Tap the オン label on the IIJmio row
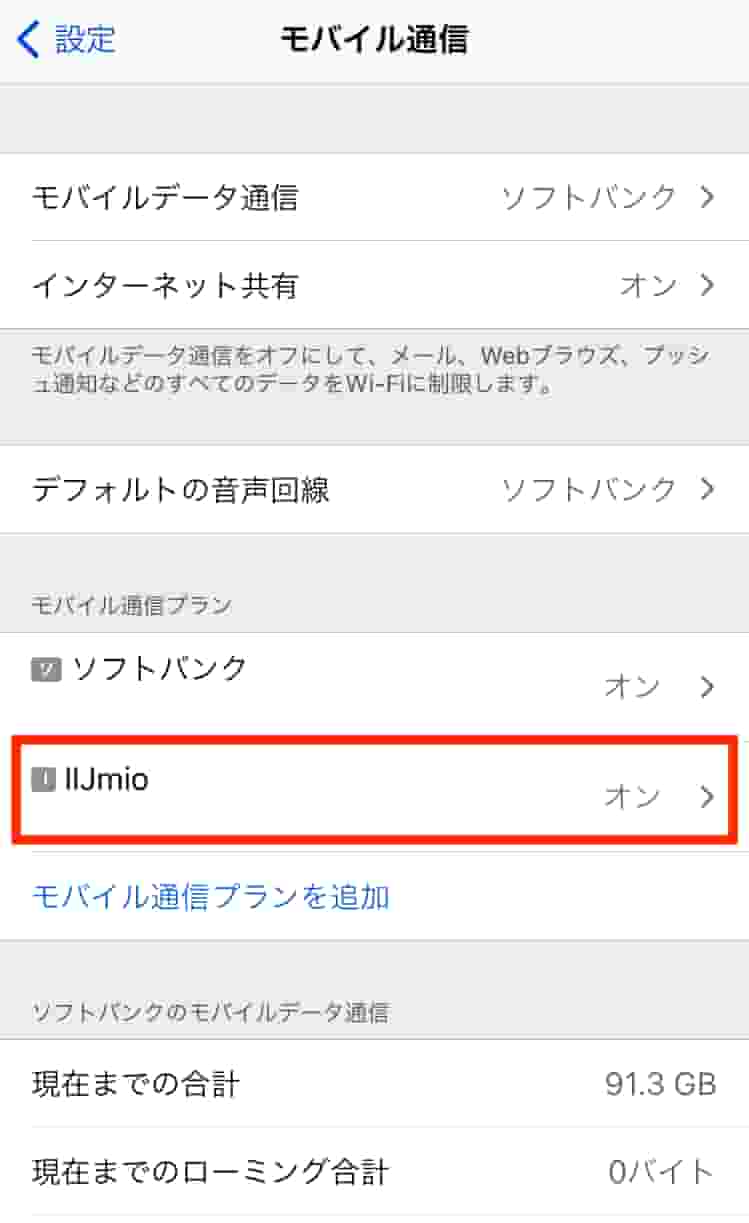The width and height of the screenshot is (749, 1223). 631,797
